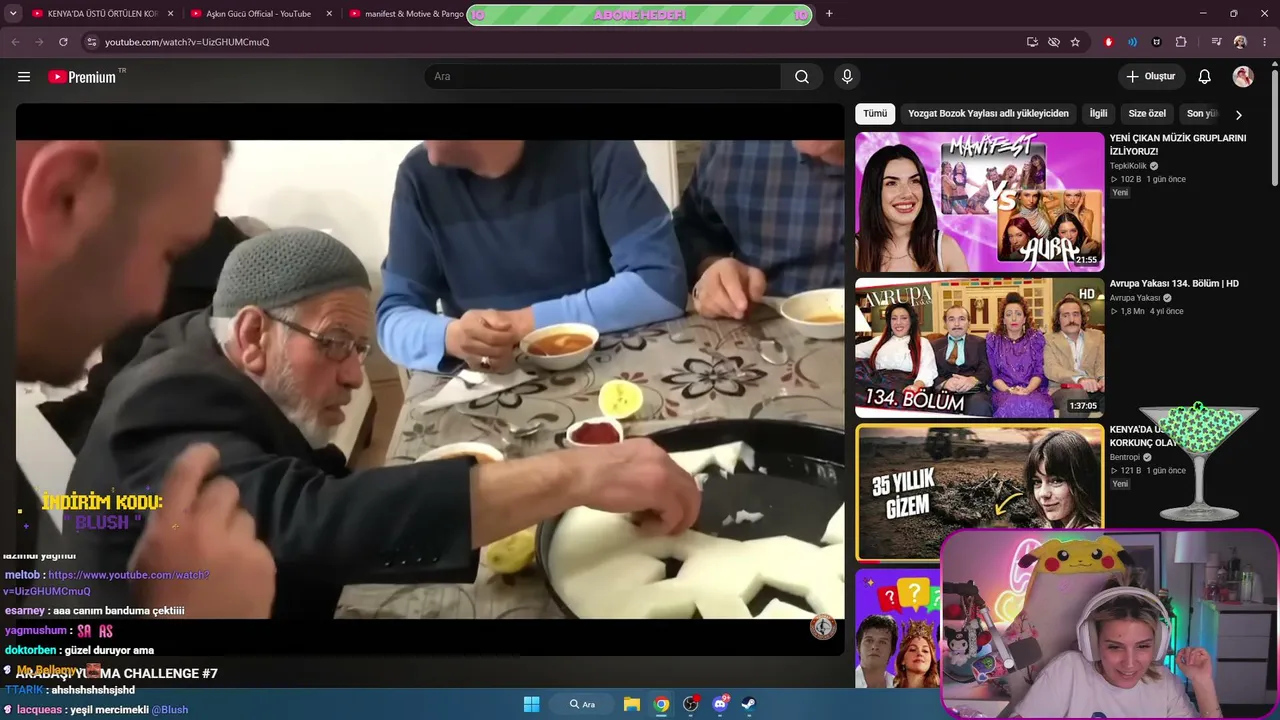1280x720 pixels.
Task: Select the Size özel filter chip
Action: (x=1147, y=114)
